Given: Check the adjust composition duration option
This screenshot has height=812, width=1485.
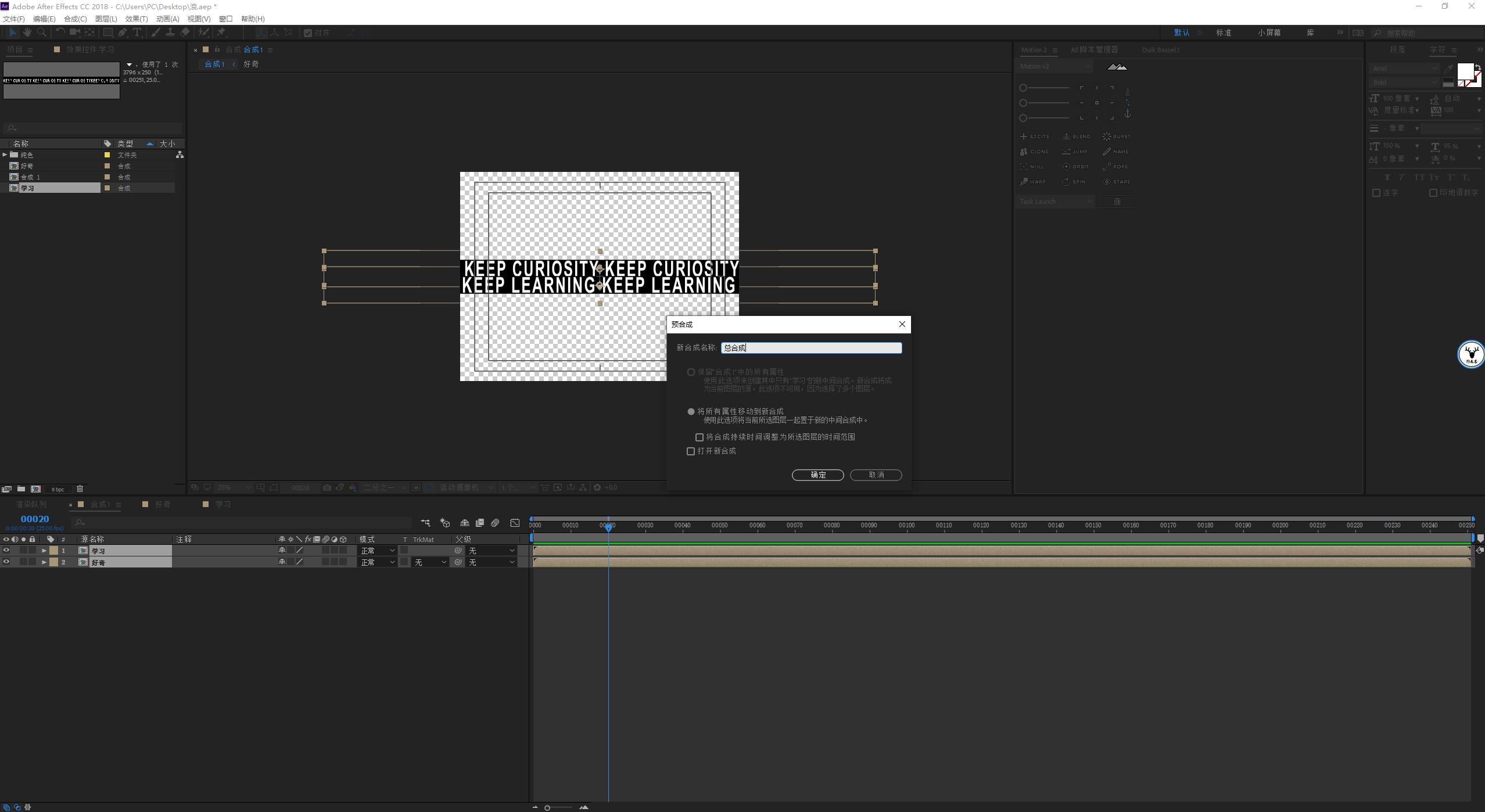Looking at the screenshot, I should point(700,437).
